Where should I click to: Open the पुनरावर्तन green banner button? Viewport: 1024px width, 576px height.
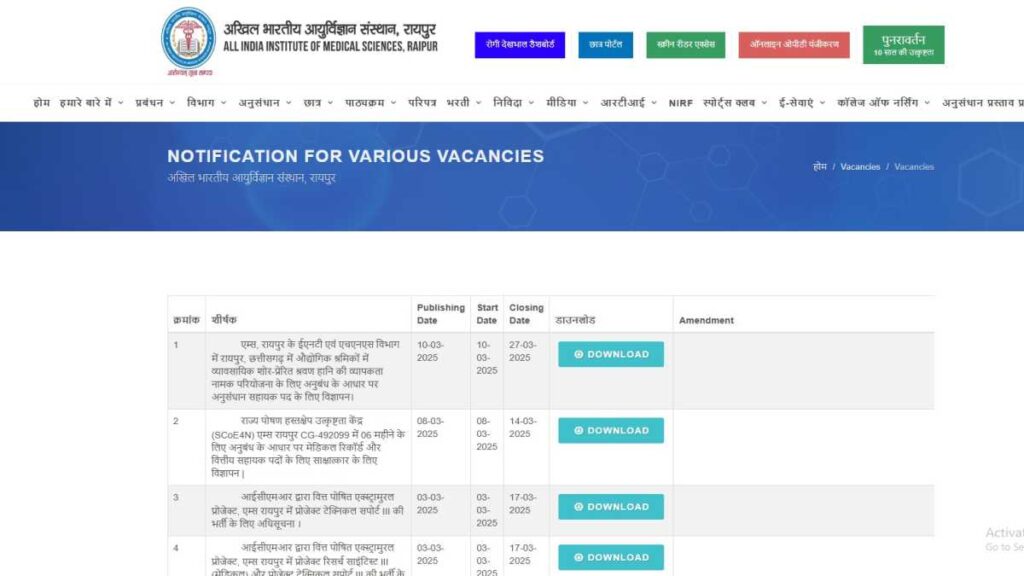pos(903,44)
